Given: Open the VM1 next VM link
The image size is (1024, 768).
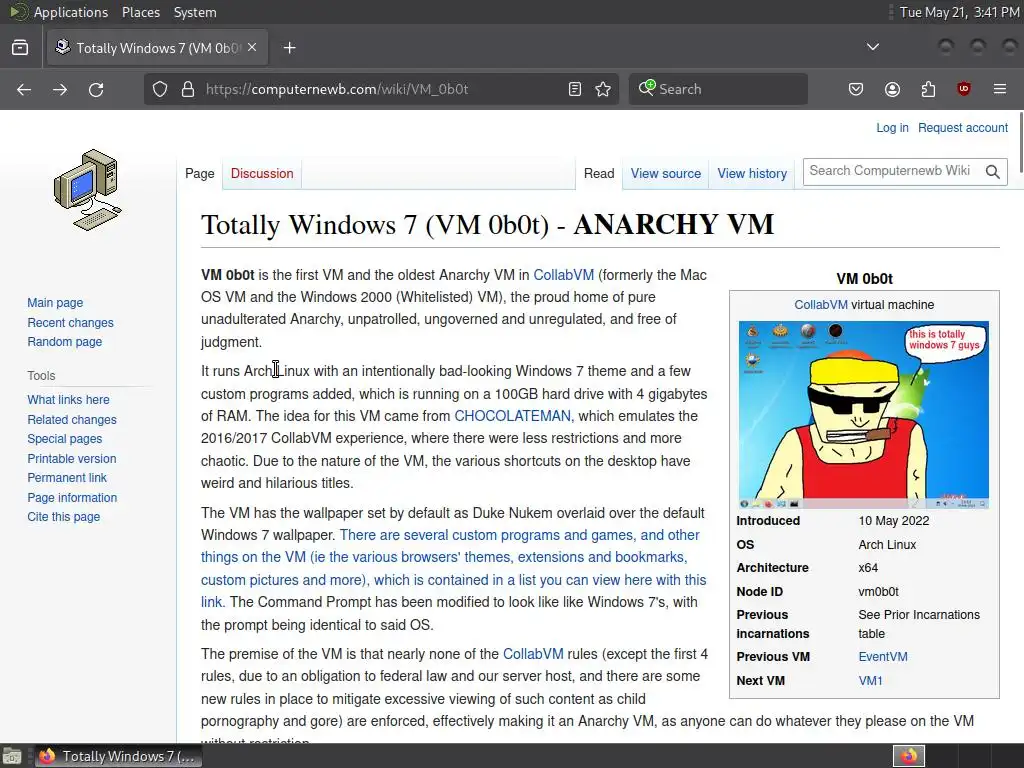Looking at the screenshot, I should pyautogui.click(x=870, y=680).
